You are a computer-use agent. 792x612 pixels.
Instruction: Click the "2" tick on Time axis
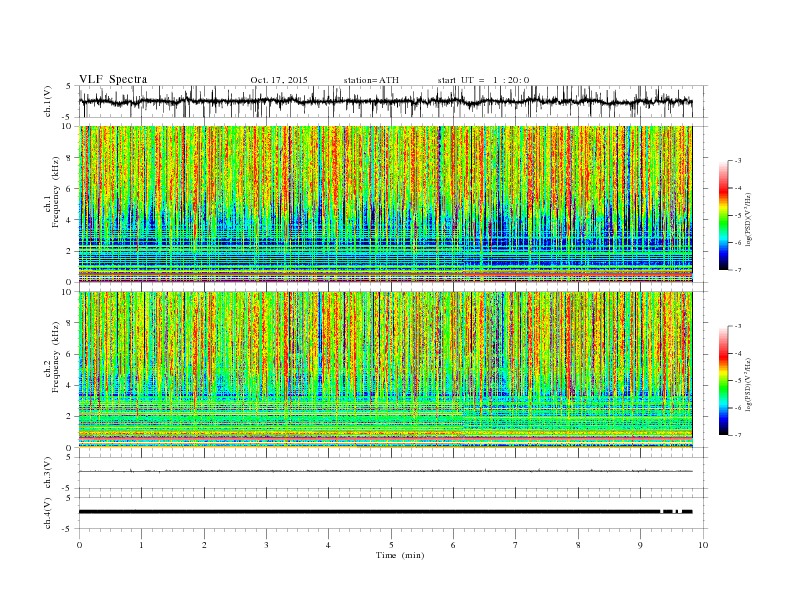pyautogui.click(x=204, y=545)
